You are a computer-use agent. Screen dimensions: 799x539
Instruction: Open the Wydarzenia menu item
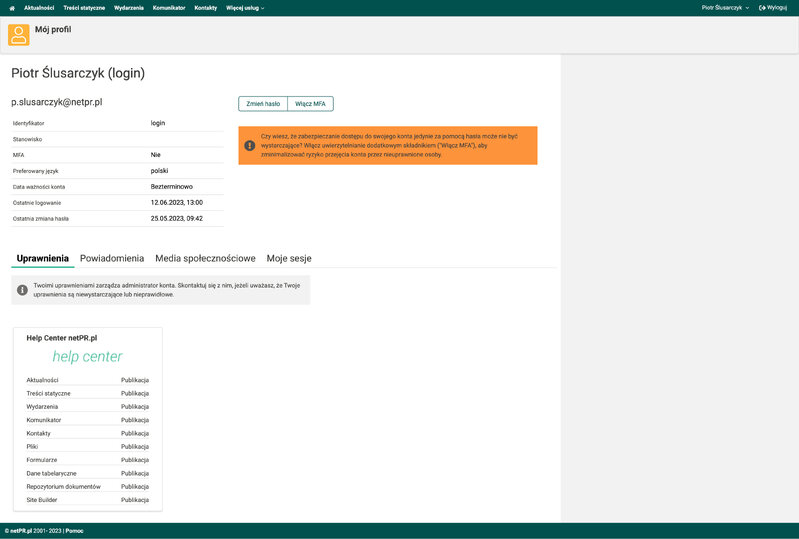click(129, 8)
